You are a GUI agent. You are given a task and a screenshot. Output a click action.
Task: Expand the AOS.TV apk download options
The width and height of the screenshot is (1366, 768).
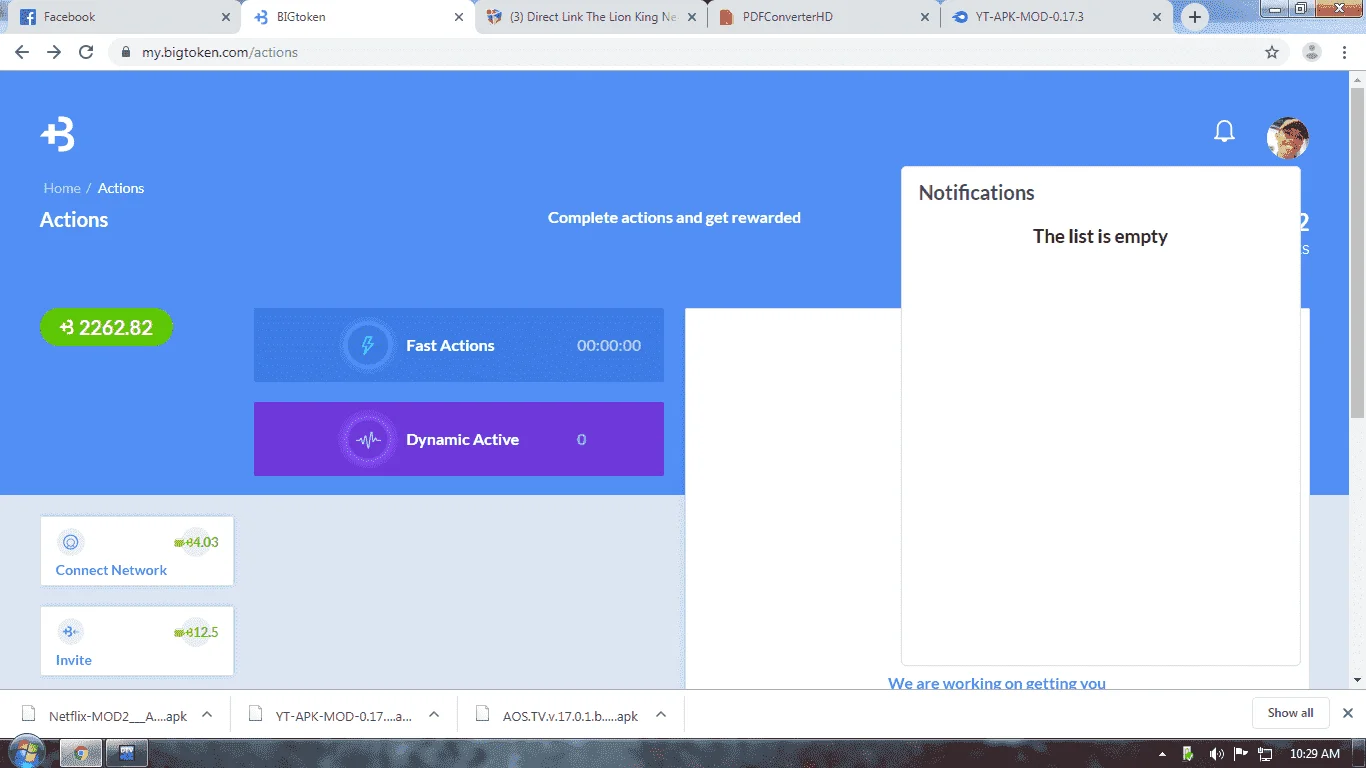pos(661,715)
